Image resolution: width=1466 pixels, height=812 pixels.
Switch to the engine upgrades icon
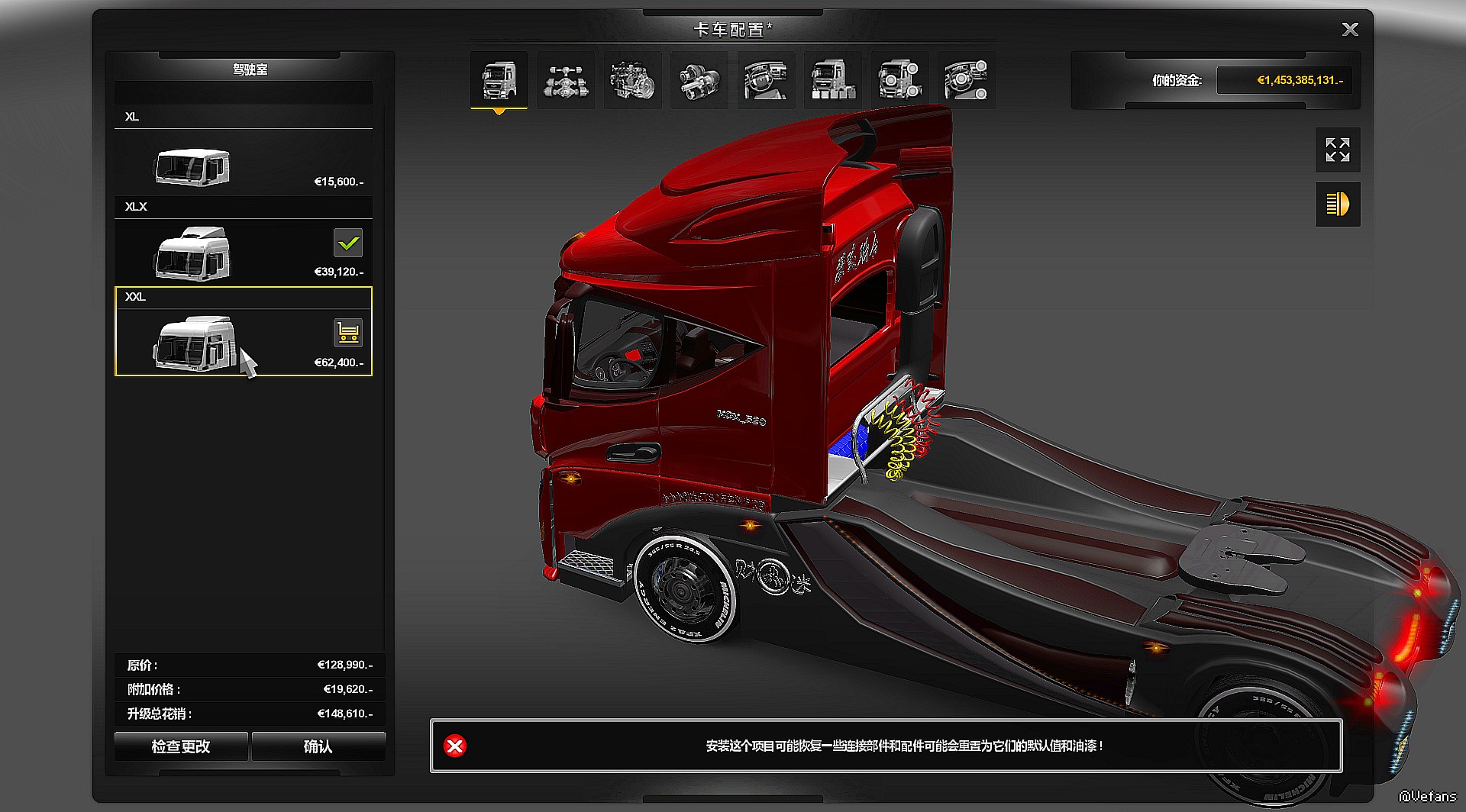(633, 80)
